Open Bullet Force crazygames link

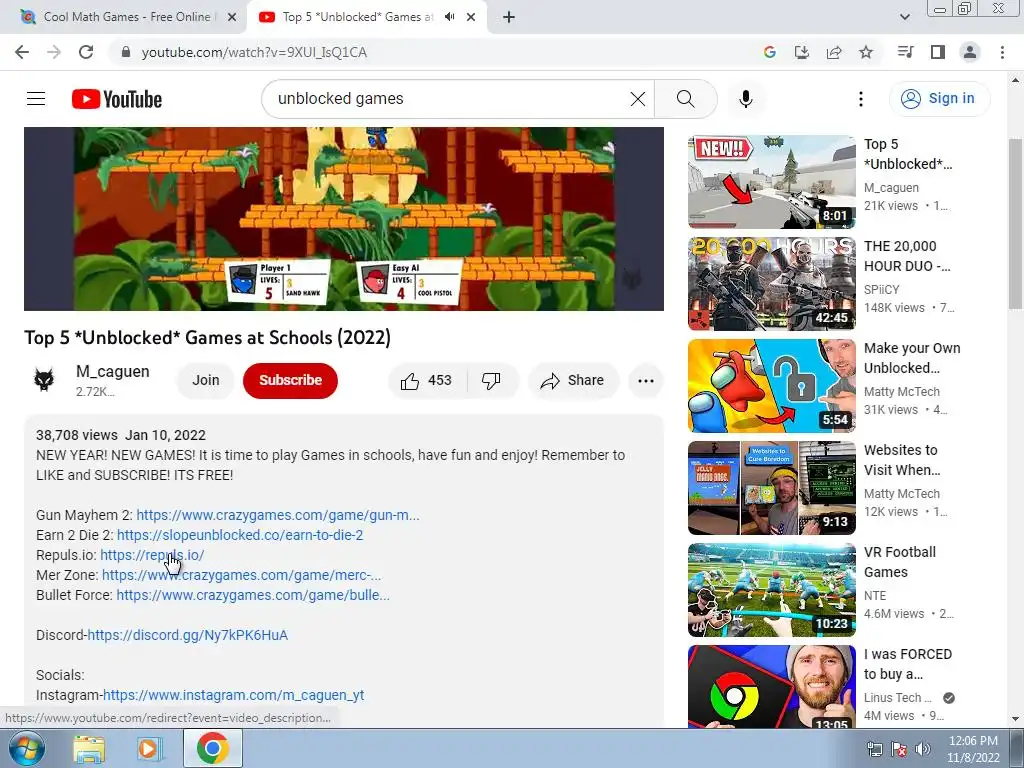tap(253, 596)
